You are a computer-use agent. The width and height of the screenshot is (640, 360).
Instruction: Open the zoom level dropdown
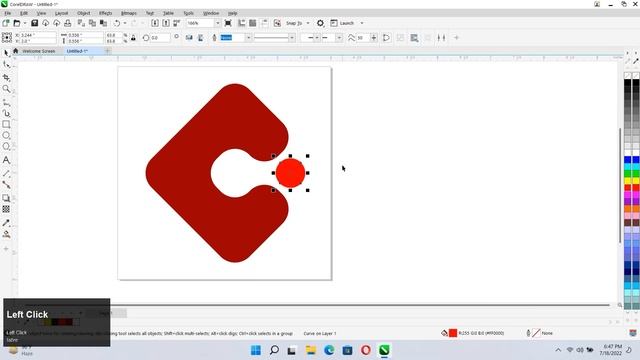pyautogui.click(x=217, y=23)
